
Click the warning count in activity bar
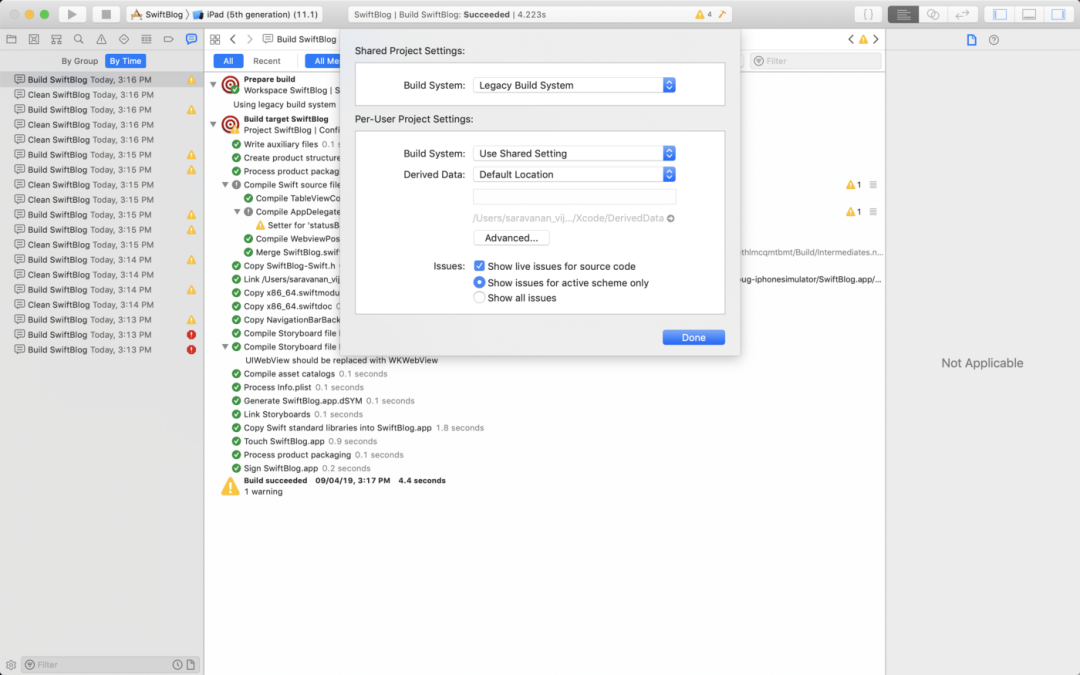(703, 14)
